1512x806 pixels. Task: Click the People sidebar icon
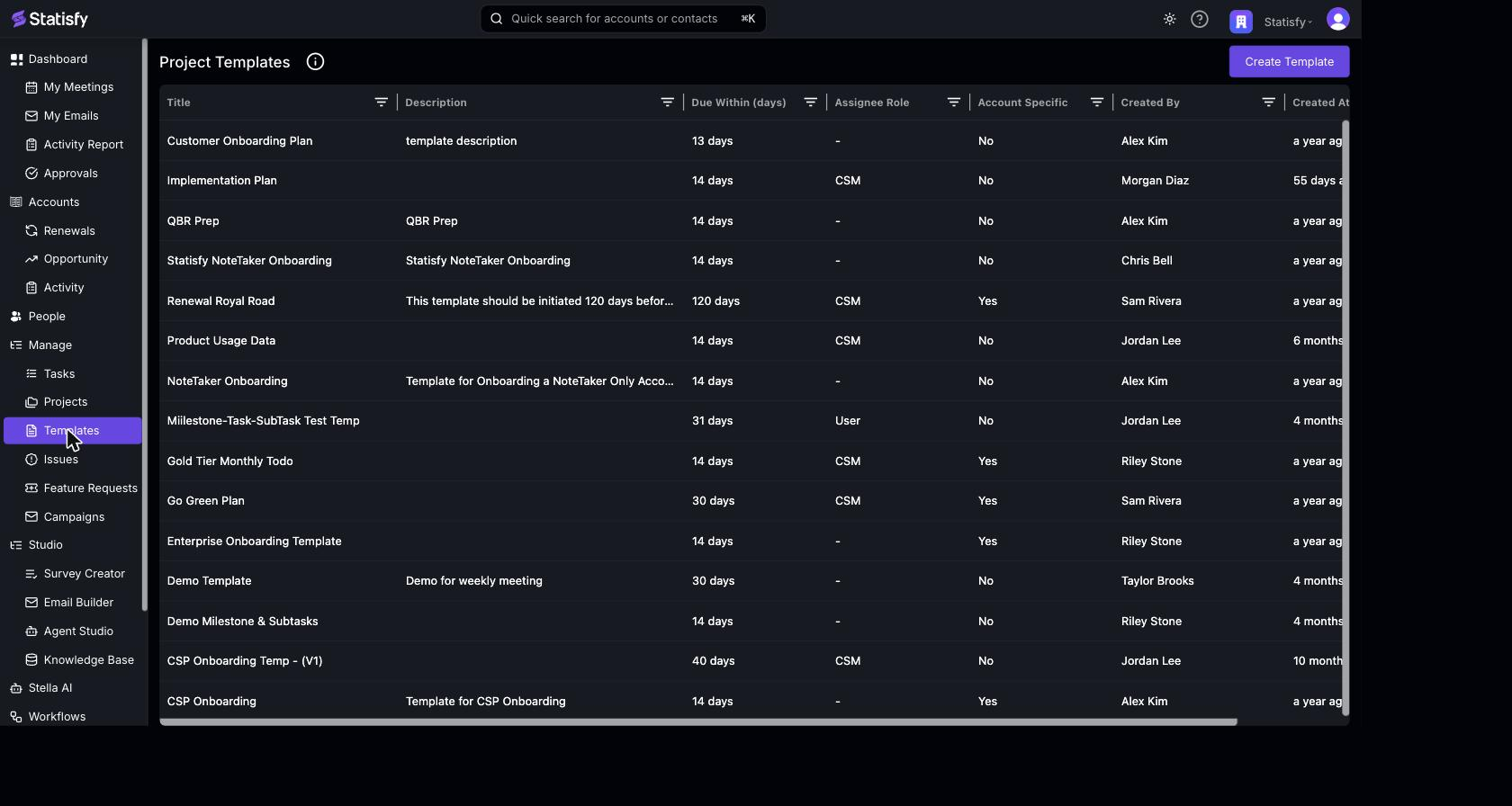pyautogui.click(x=16, y=317)
